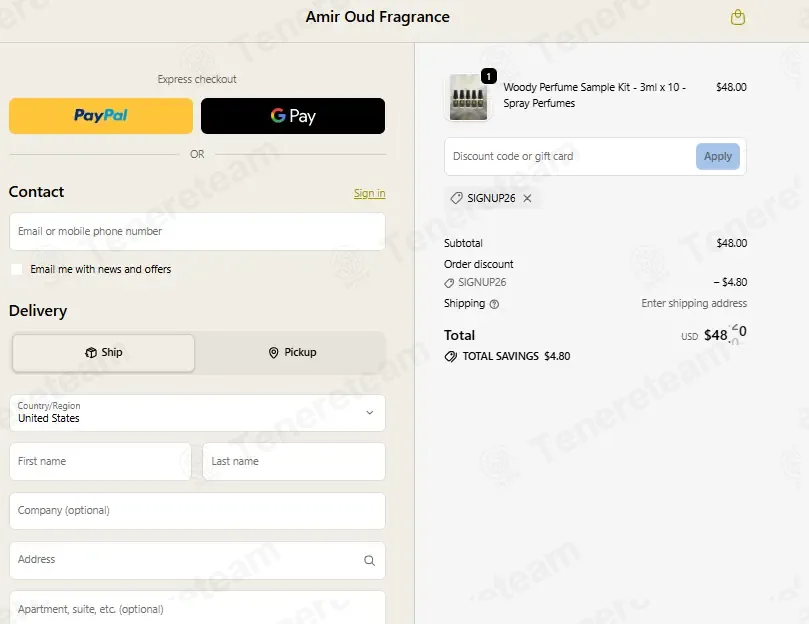Remove the SIGNUP26 discount code
The height and width of the screenshot is (624, 809).
527,198
